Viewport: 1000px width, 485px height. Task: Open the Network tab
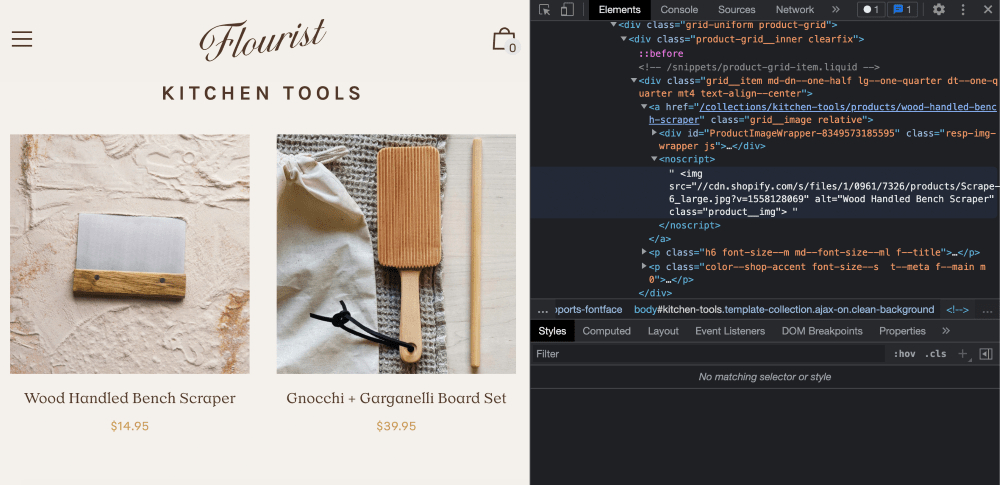point(795,10)
